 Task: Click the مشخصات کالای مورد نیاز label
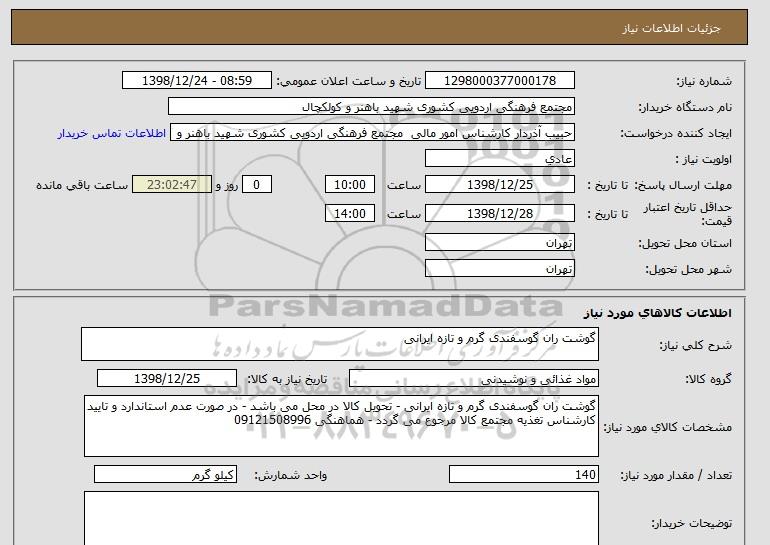pos(668,427)
